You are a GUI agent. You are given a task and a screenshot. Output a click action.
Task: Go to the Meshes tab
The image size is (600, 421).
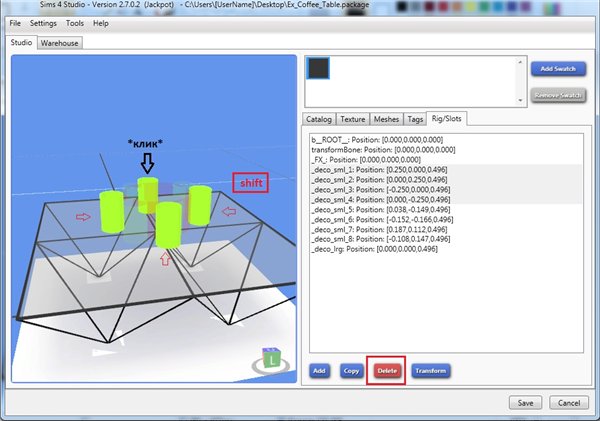[387, 119]
